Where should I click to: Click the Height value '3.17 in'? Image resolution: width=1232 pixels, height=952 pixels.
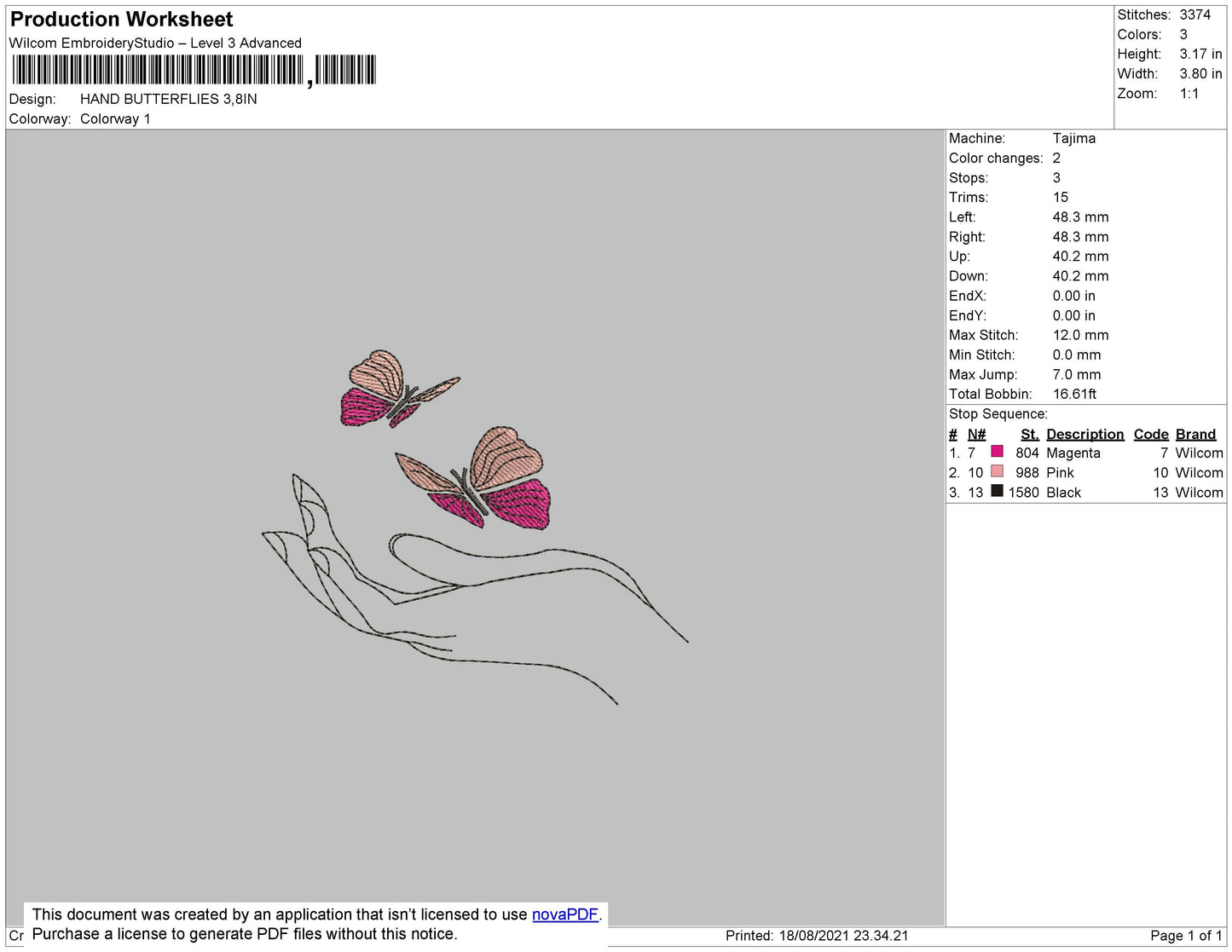click(1200, 54)
